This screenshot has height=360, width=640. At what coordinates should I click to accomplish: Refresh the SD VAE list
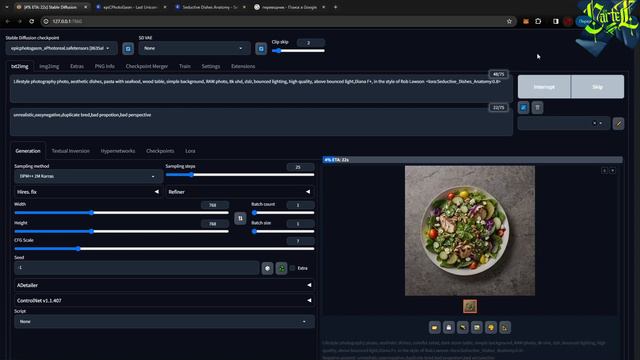[x=261, y=49]
